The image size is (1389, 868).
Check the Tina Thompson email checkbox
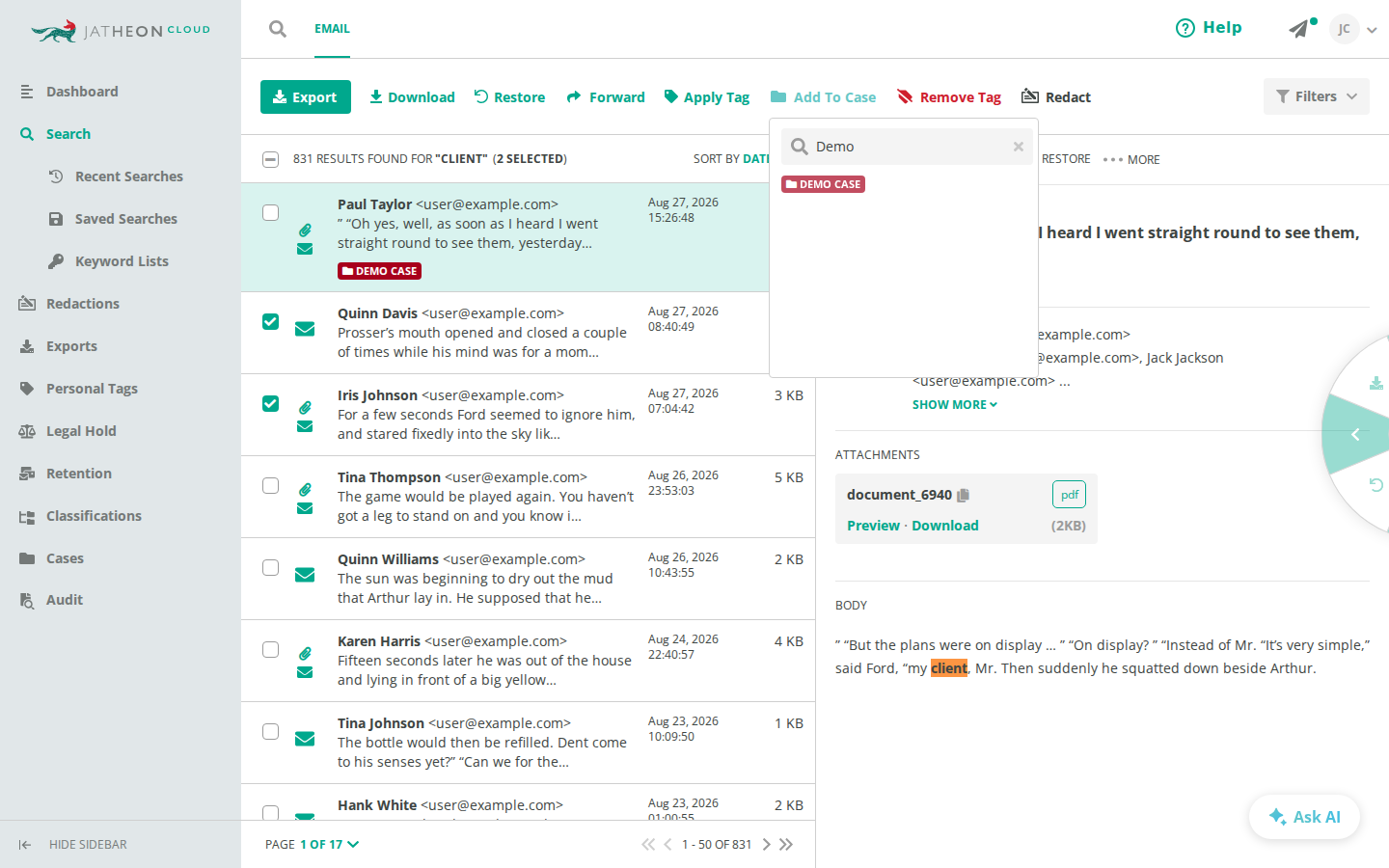(x=271, y=485)
